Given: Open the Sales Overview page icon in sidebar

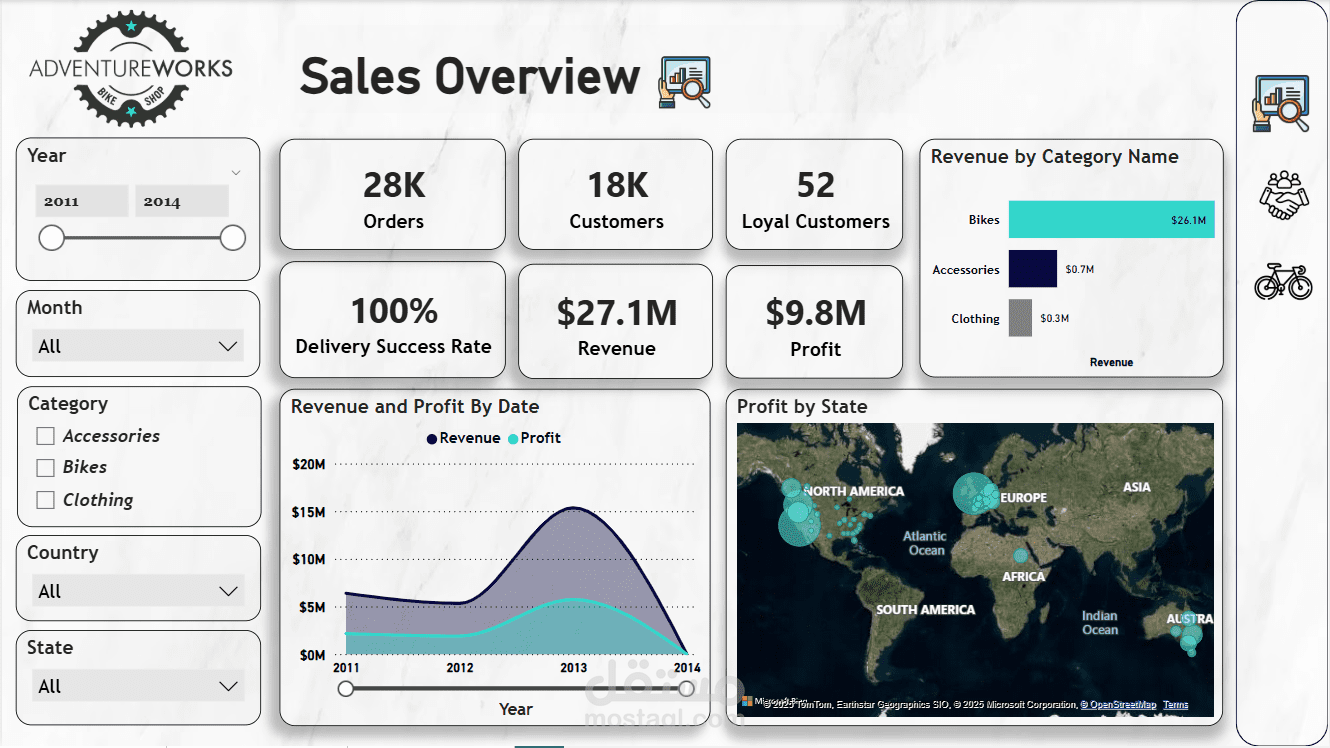Looking at the screenshot, I should 1282,103.
